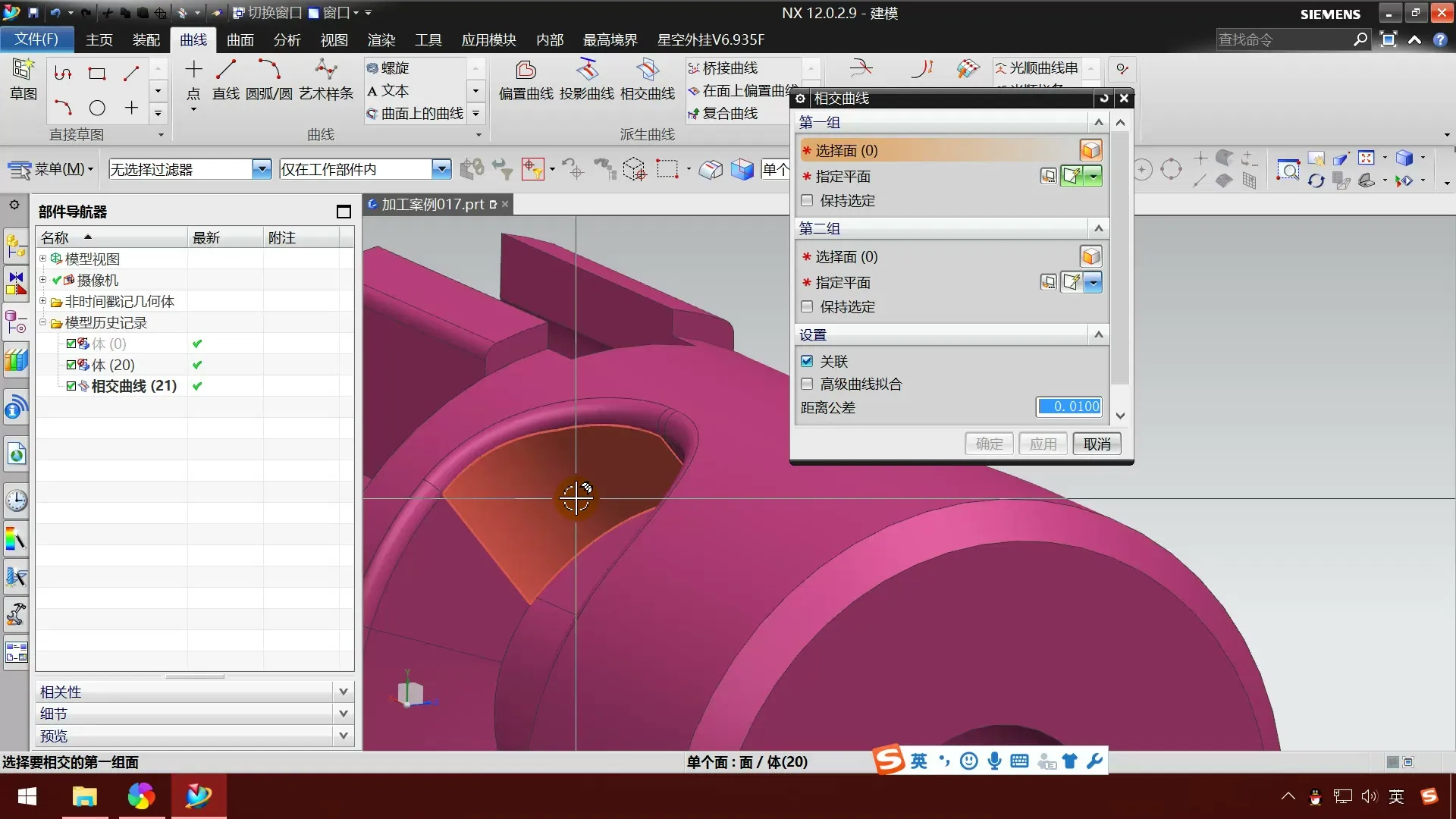
Task: Apply the intersection curve with 应用
Action: point(1043,444)
